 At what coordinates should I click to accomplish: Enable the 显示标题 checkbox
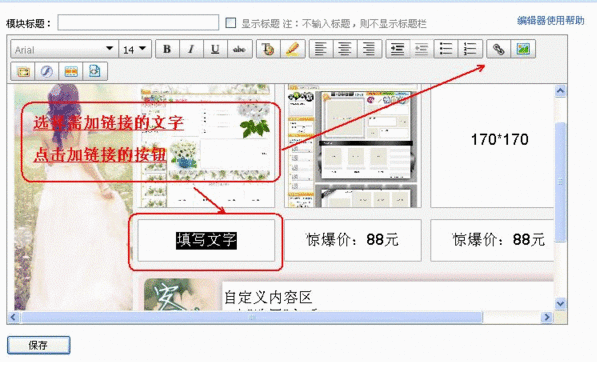(230, 23)
